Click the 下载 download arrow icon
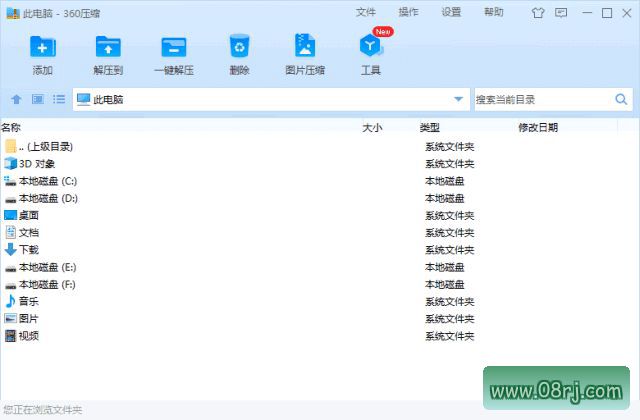 pyautogui.click(x=10, y=249)
